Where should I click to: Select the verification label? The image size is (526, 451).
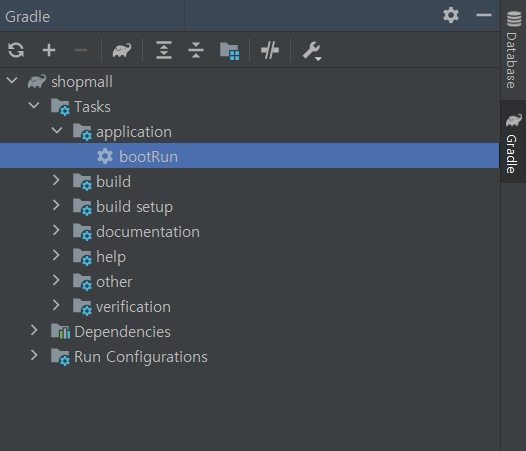133,307
